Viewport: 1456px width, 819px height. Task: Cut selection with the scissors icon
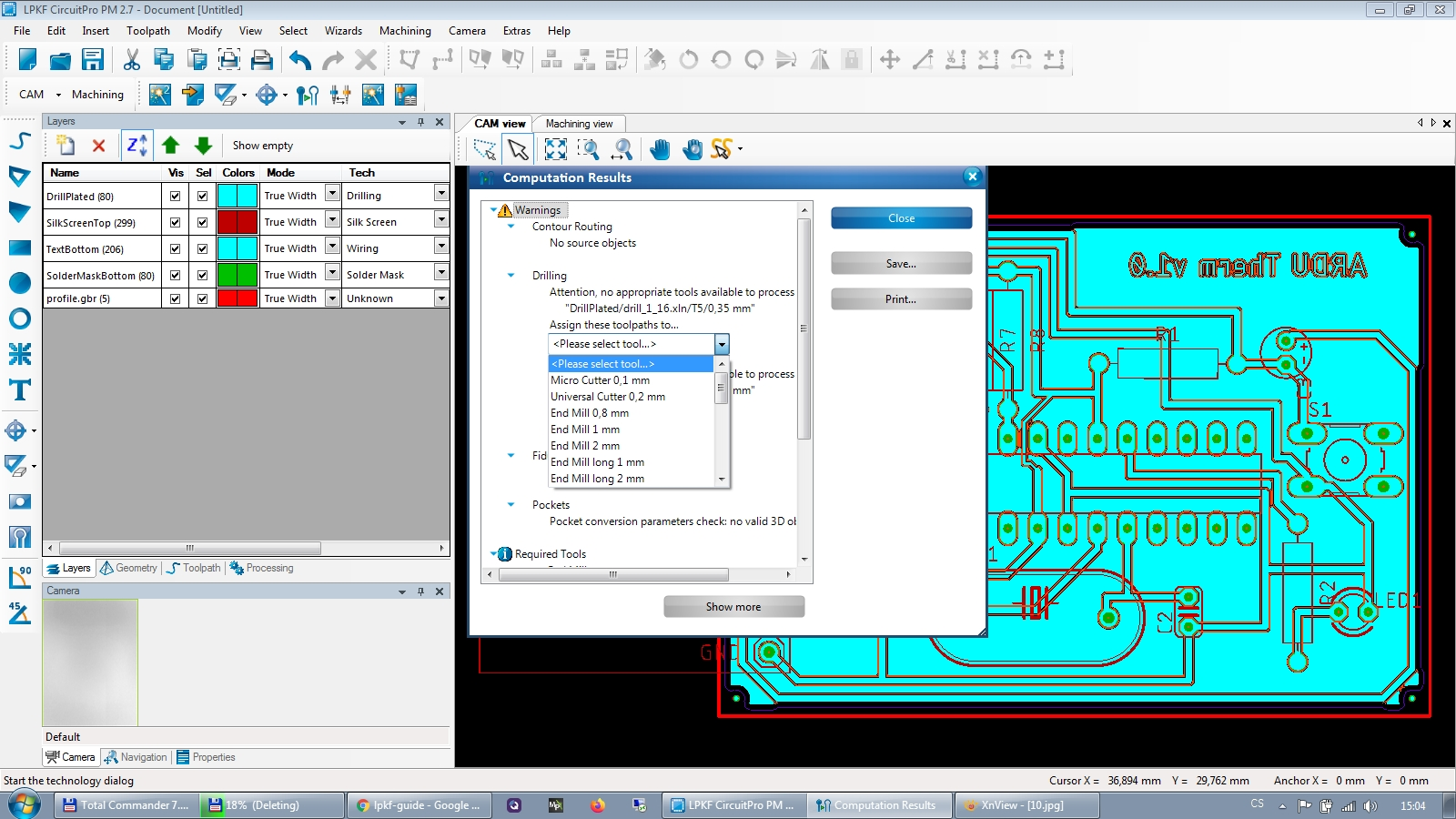tap(132, 60)
